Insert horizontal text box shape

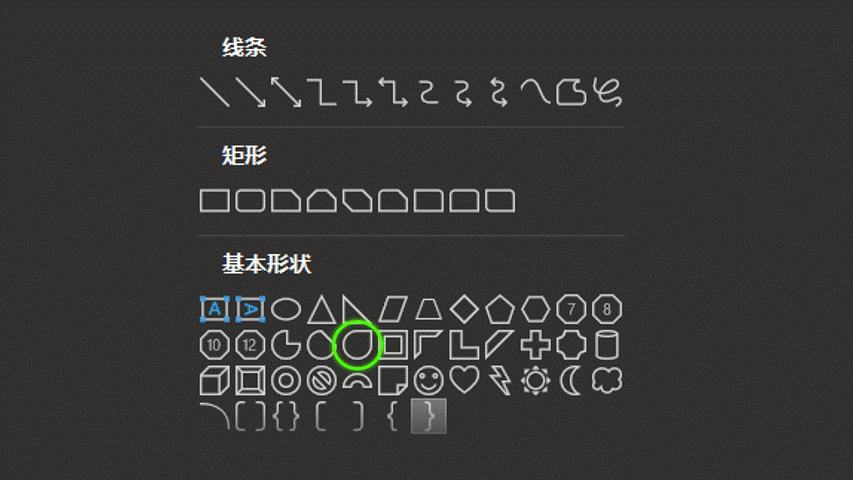tap(214, 309)
